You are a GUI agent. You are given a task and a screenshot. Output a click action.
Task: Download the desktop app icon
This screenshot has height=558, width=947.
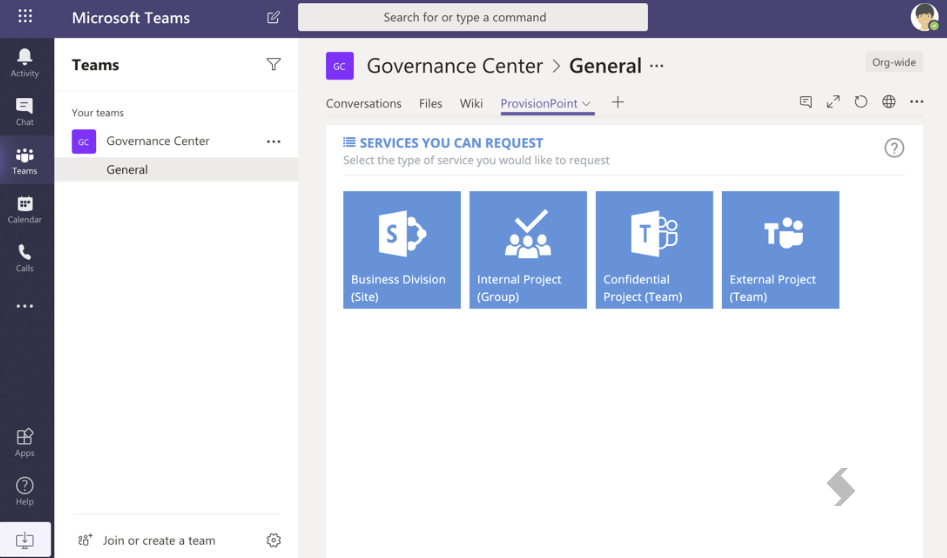pos(25,540)
